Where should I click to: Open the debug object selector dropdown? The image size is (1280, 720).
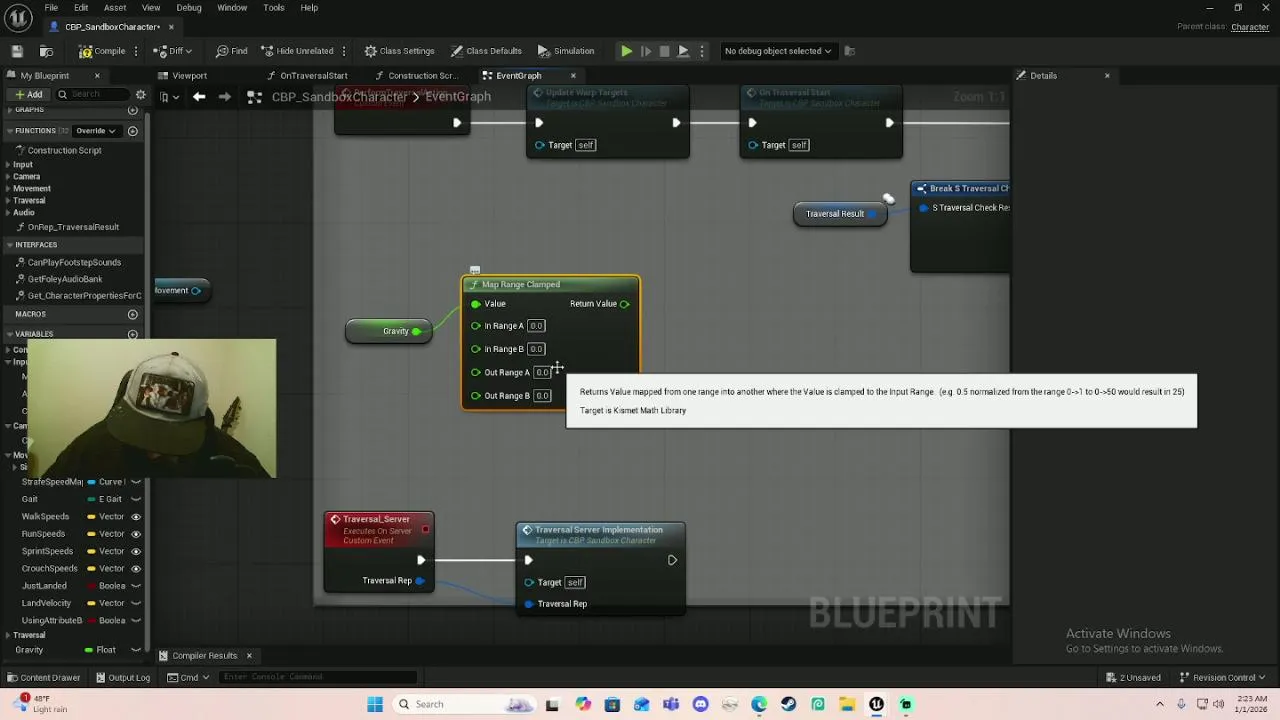click(778, 51)
